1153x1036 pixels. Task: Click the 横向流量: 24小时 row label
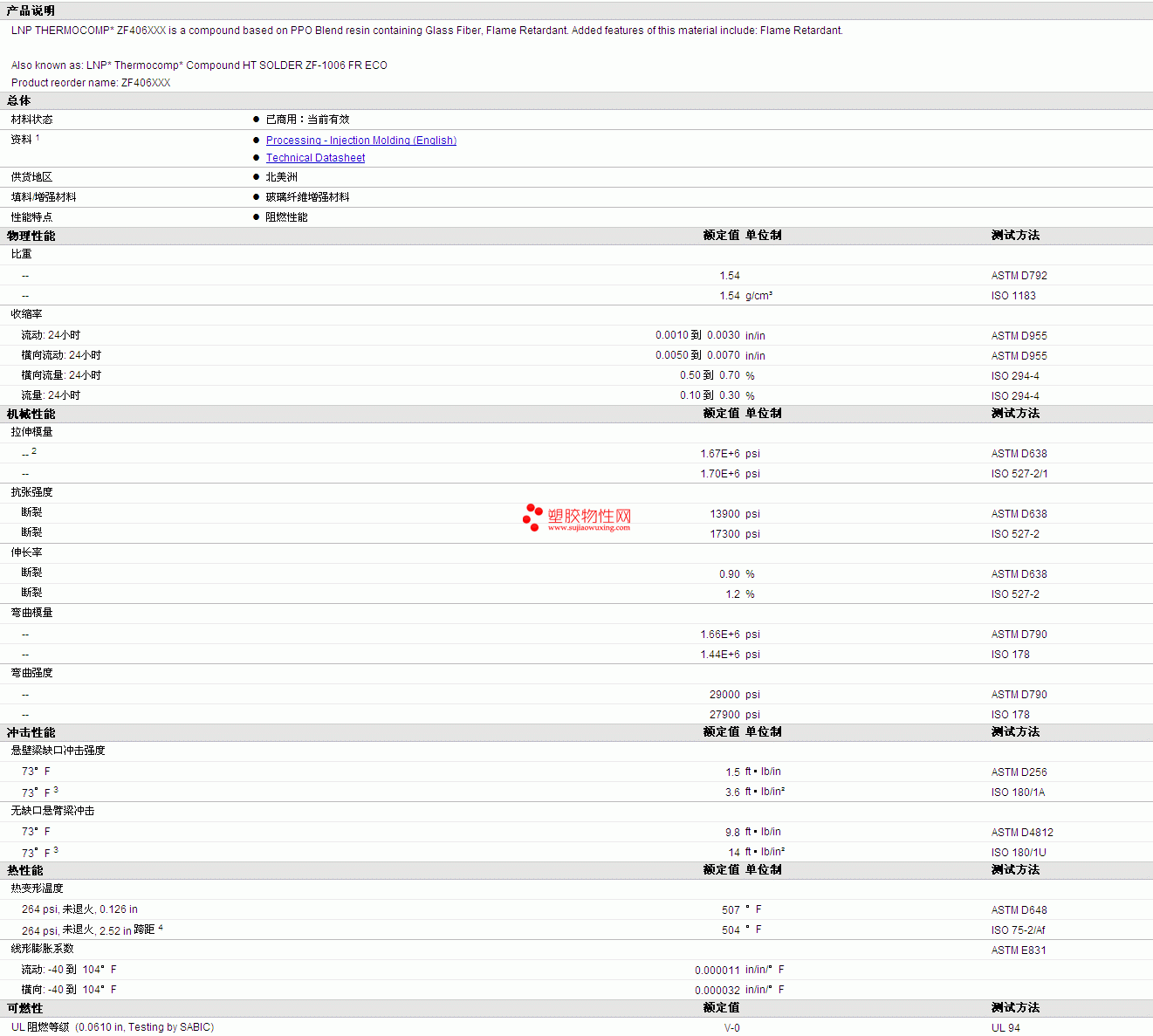point(61,375)
